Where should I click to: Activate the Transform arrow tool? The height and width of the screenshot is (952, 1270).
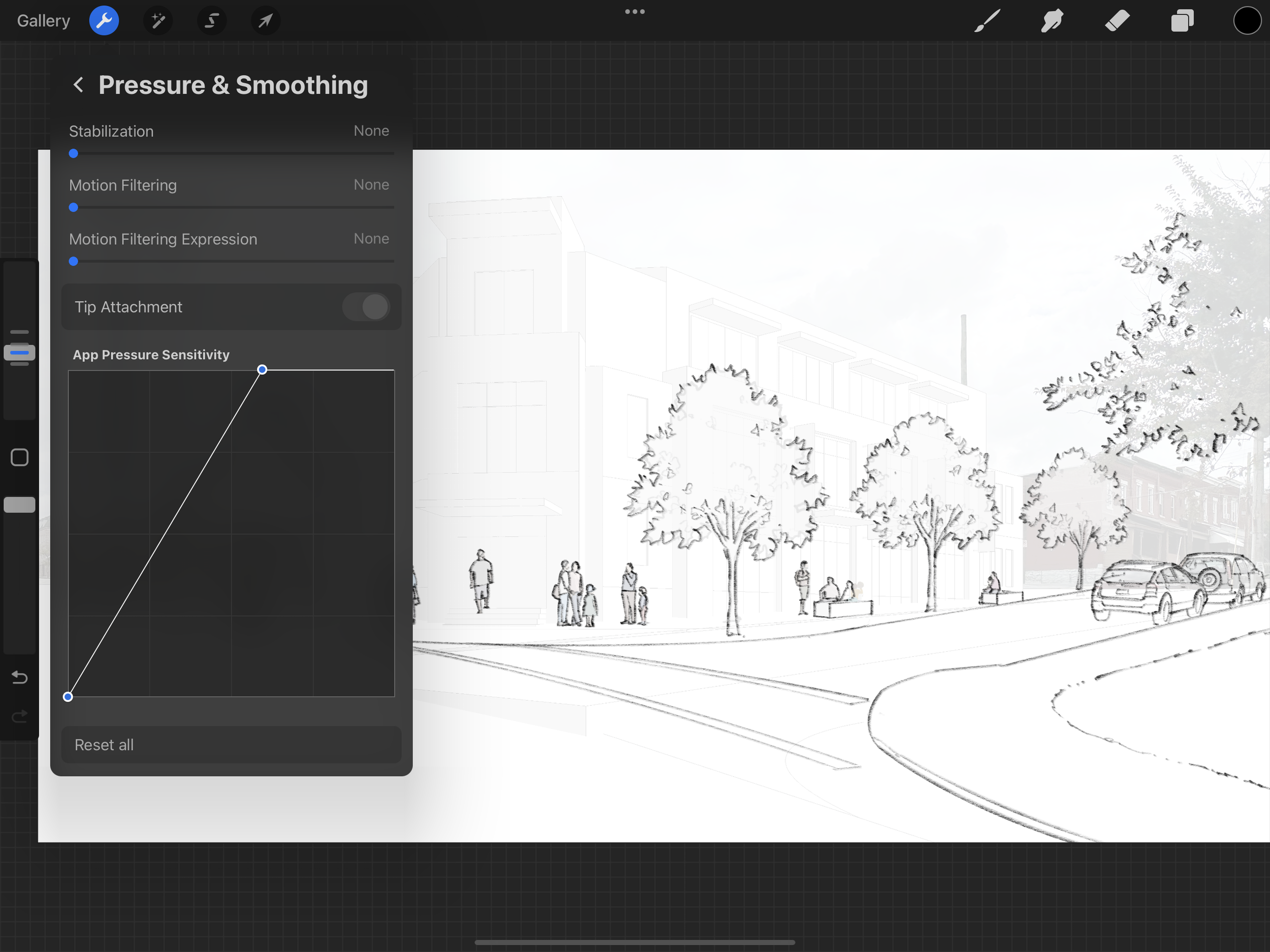(x=265, y=21)
